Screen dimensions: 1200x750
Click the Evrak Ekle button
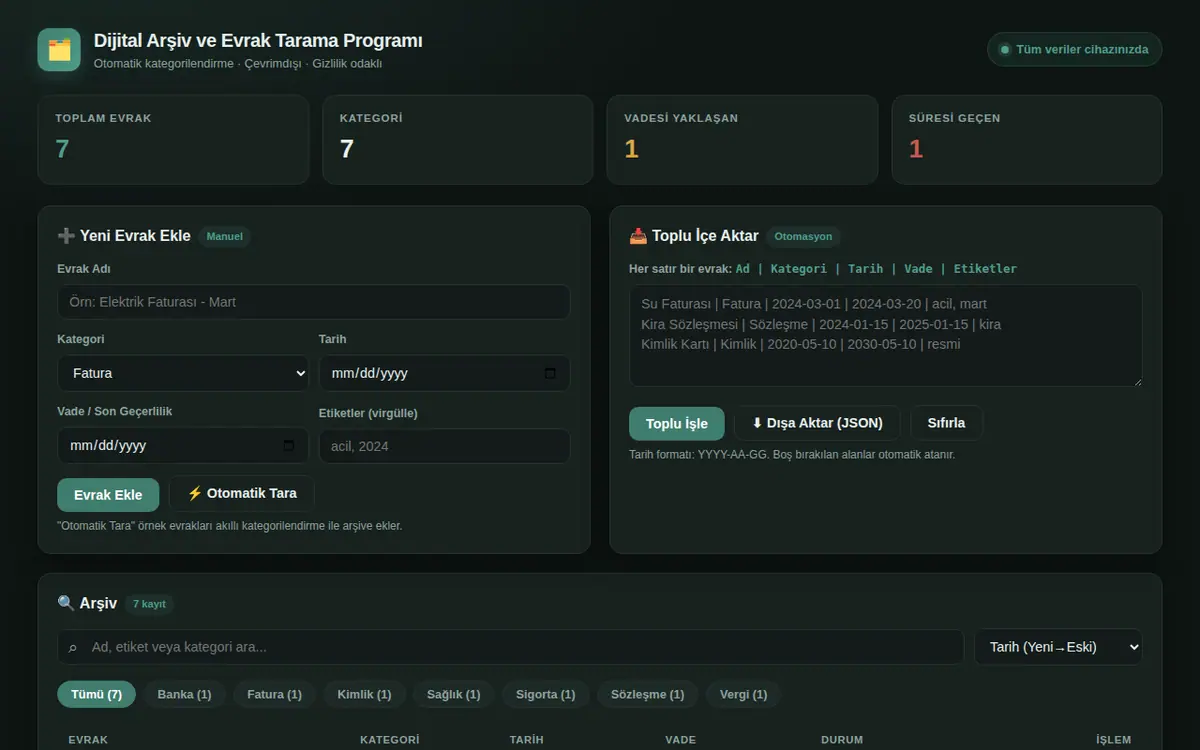[108, 495]
